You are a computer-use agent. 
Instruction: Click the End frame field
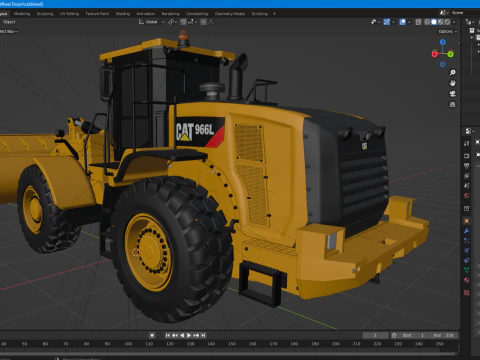click(x=443, y=335)
